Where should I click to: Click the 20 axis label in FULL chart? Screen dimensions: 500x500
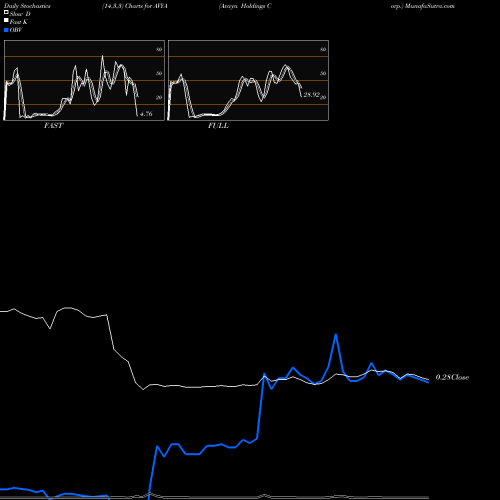[x=323, y=97]
